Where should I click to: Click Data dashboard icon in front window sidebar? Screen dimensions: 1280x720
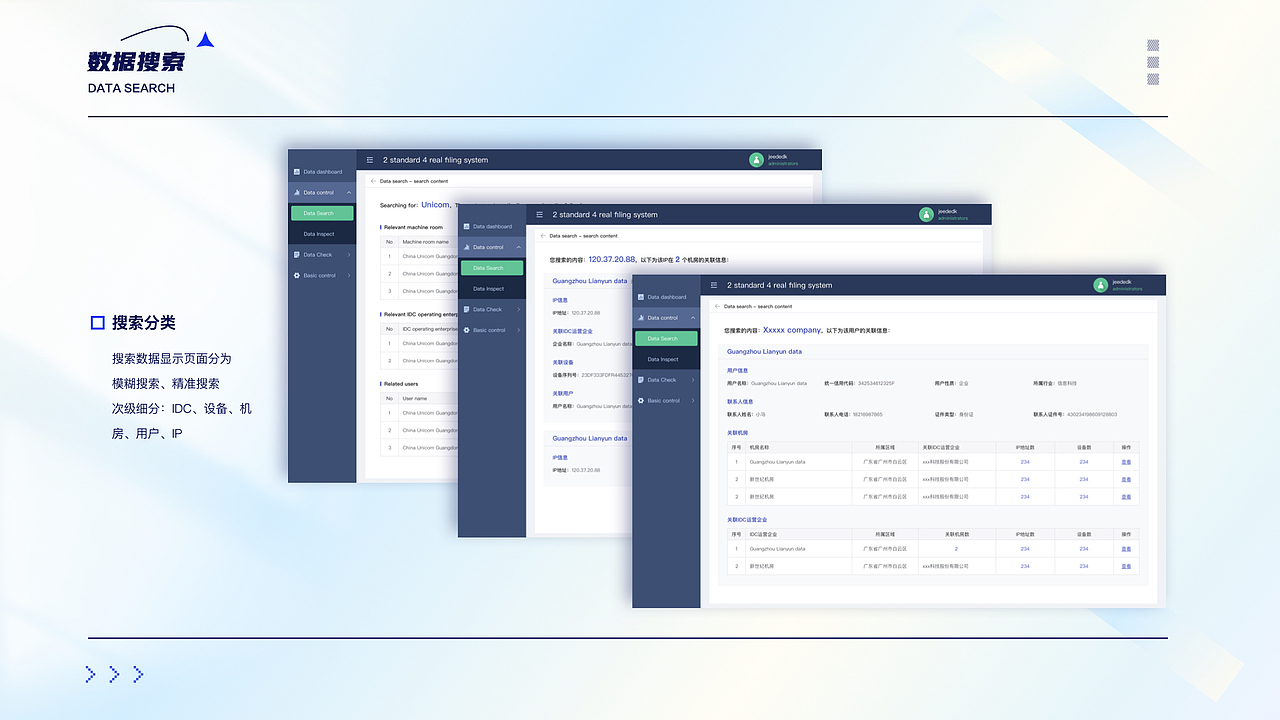coord(641,297)
